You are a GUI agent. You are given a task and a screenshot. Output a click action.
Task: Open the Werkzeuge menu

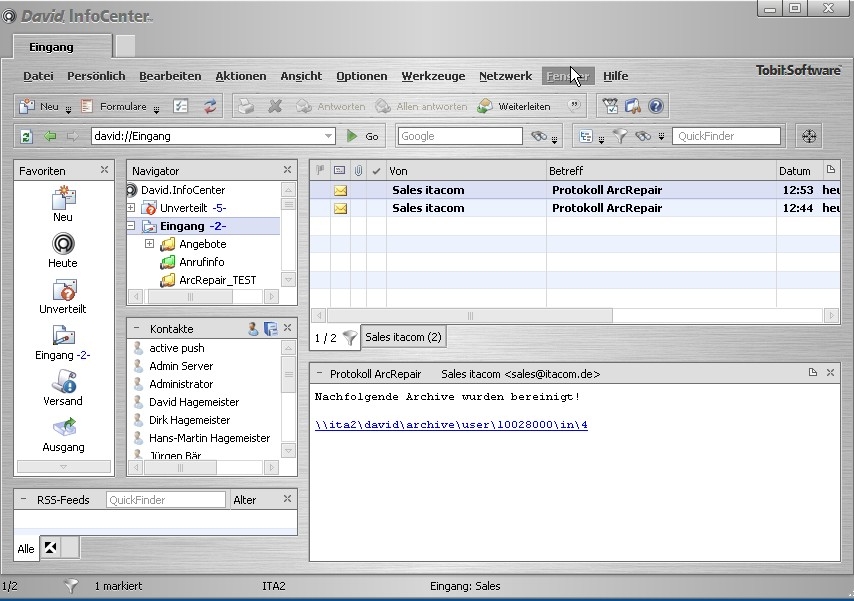[x=434, y=76]
